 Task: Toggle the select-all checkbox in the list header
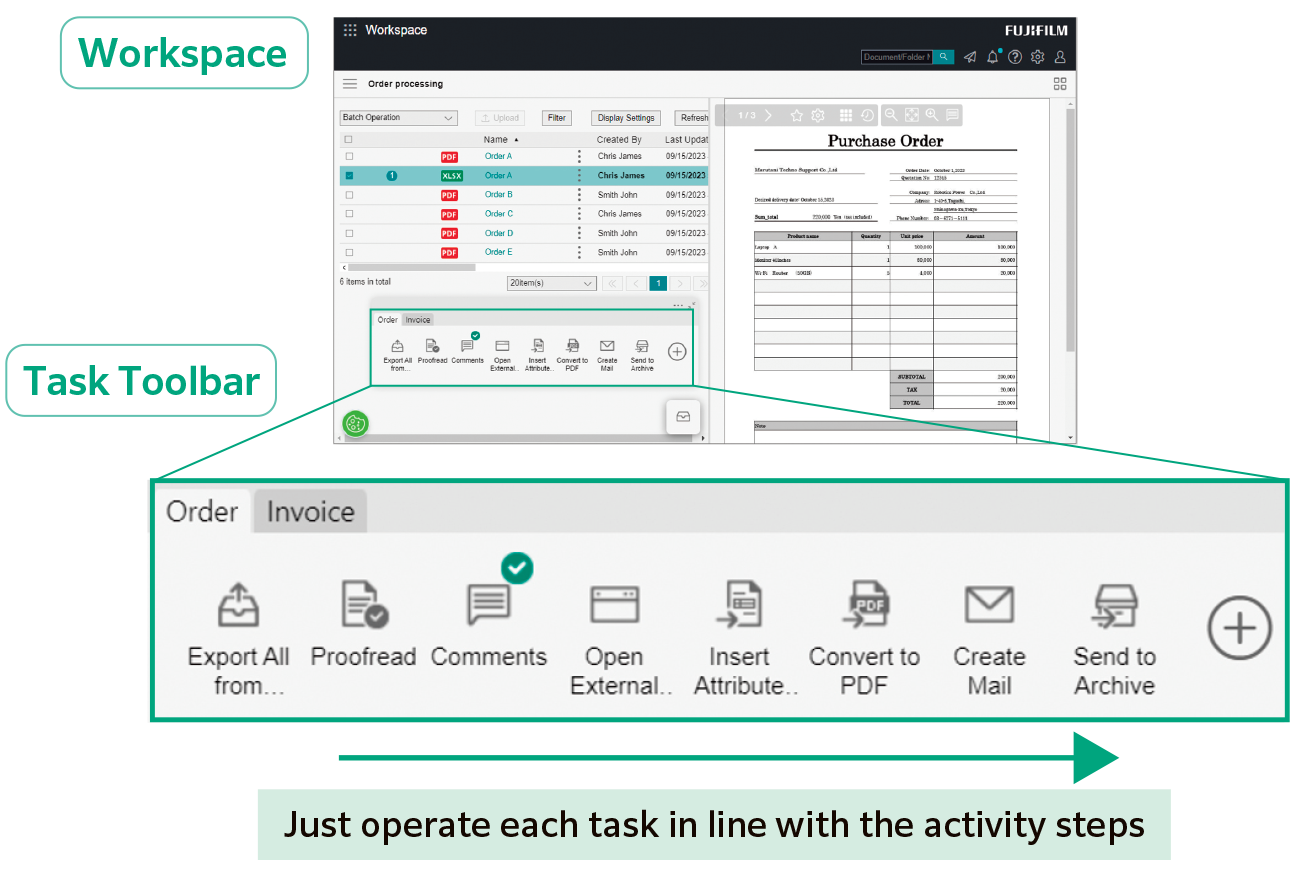coord(349,139)
